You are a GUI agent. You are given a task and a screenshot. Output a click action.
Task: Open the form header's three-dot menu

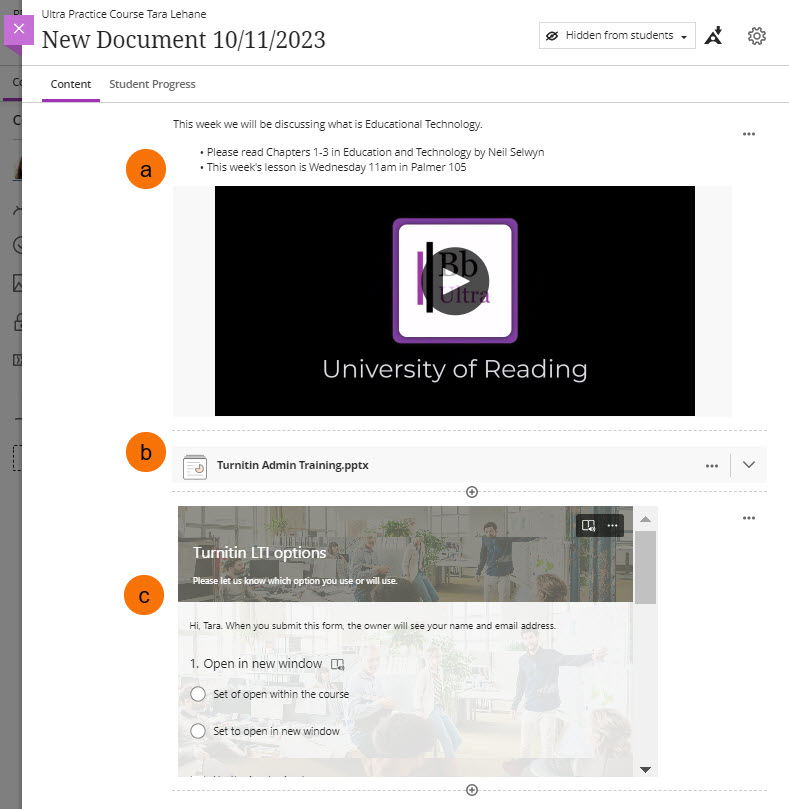coord(613,525)
